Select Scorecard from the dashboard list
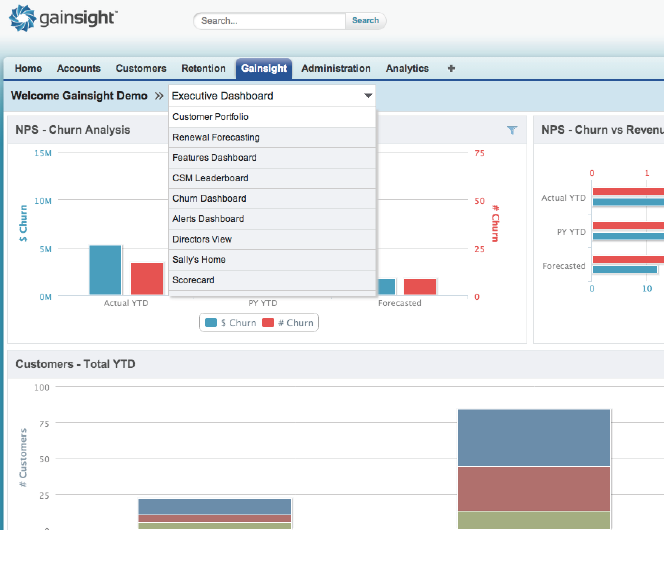 (193, 280)
